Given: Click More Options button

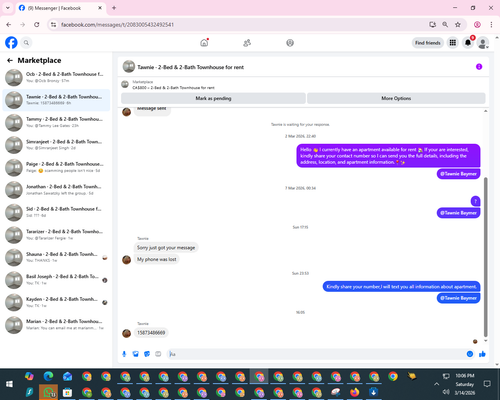Looking at the screenshot, I should pos(396,98).
